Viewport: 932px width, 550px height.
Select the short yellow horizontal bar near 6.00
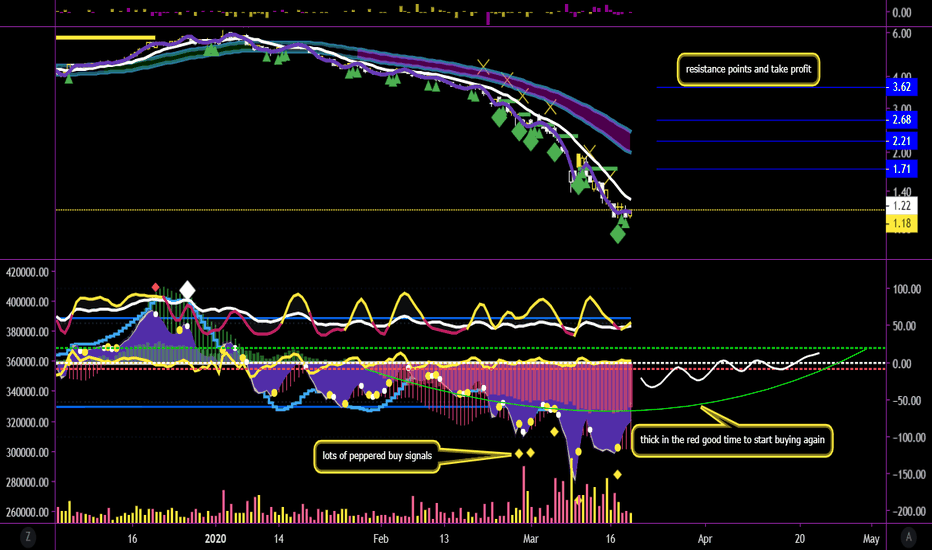(x=105, y=38)
